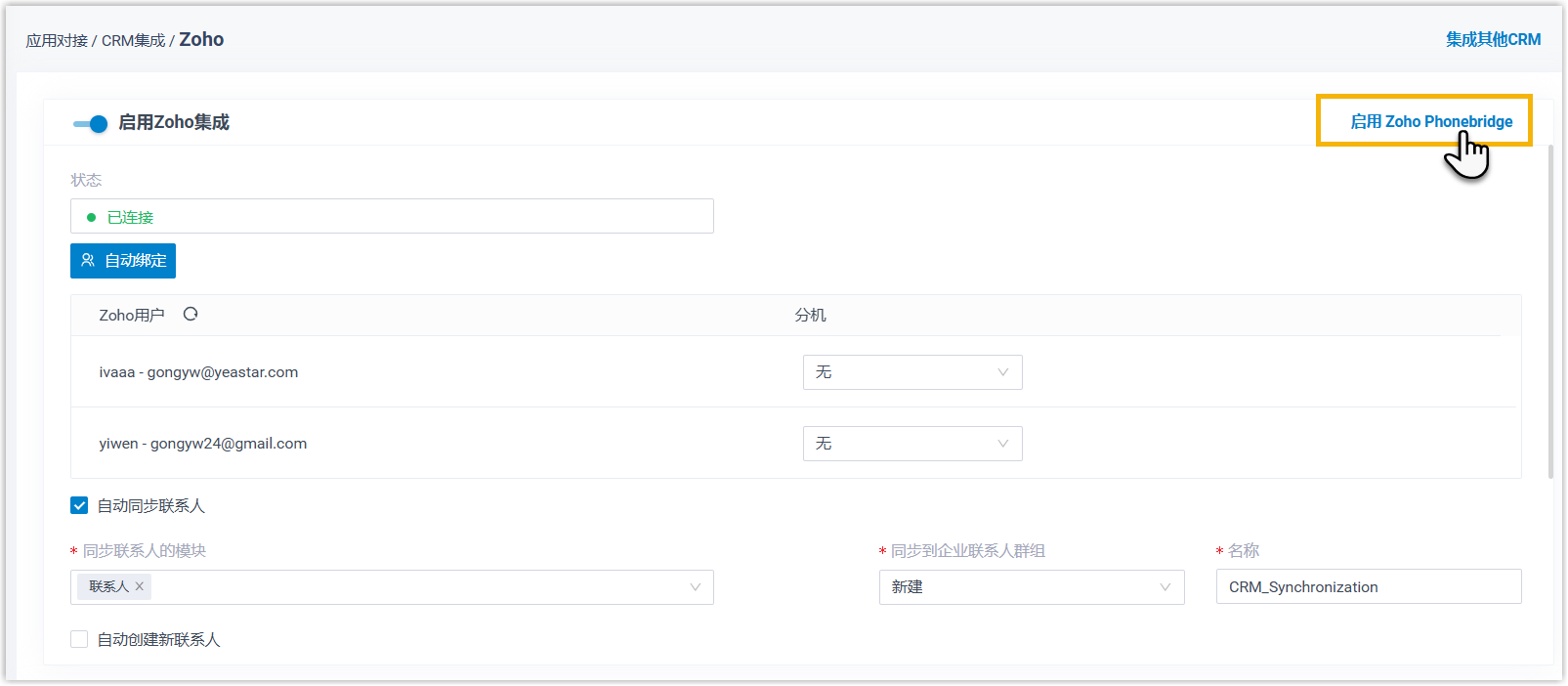Go to 应用对接 in the breadcrumb
Screen dimensions: 1568x686
click(57, 40)
